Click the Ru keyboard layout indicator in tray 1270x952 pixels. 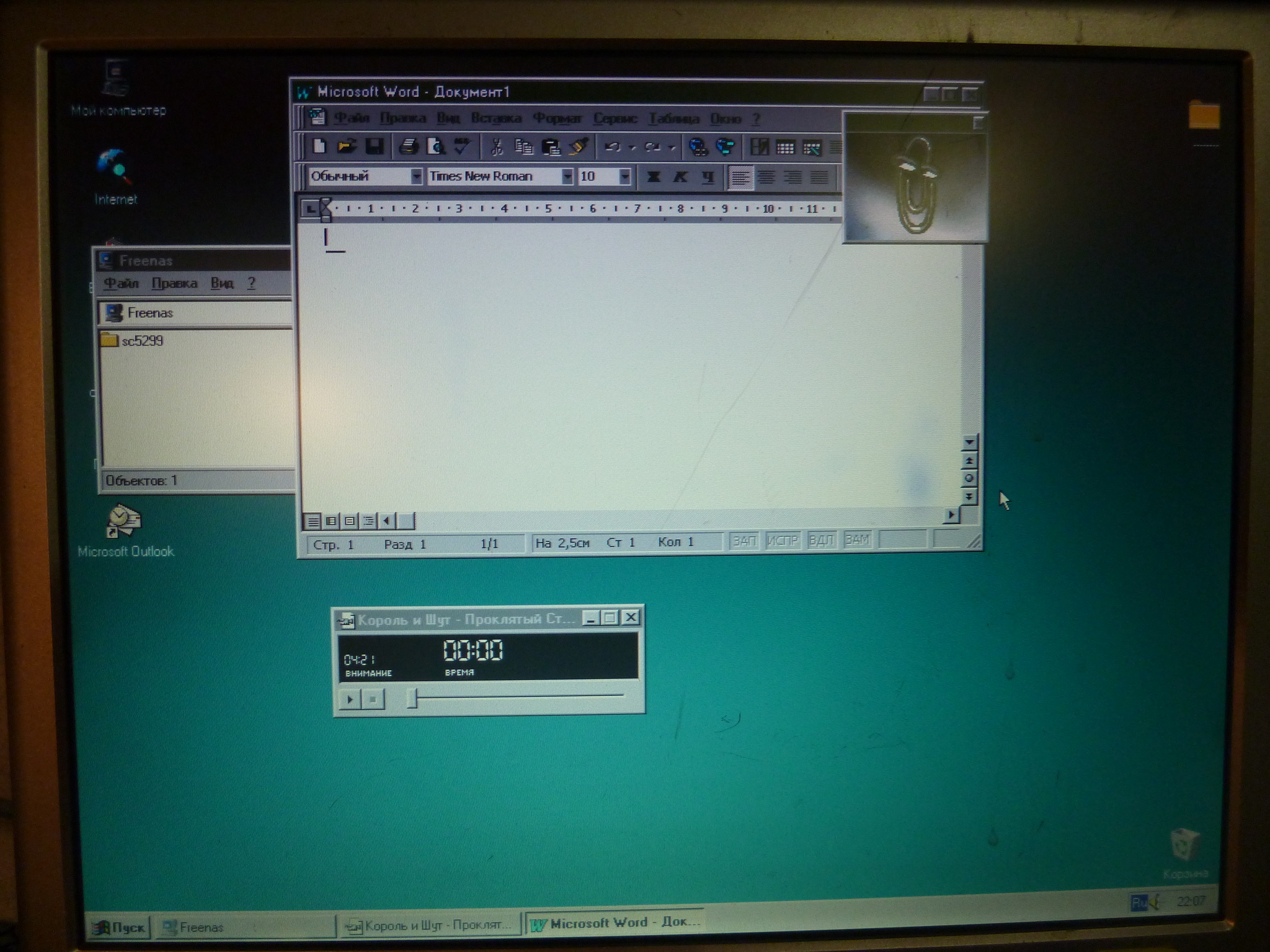click(1139, 902)
